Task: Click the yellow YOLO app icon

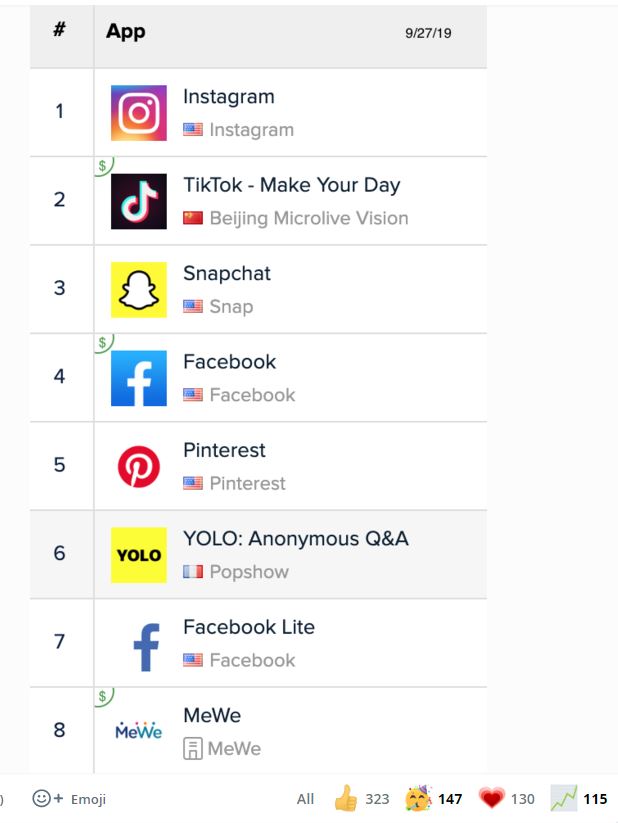Action: (x=139, y=555)
